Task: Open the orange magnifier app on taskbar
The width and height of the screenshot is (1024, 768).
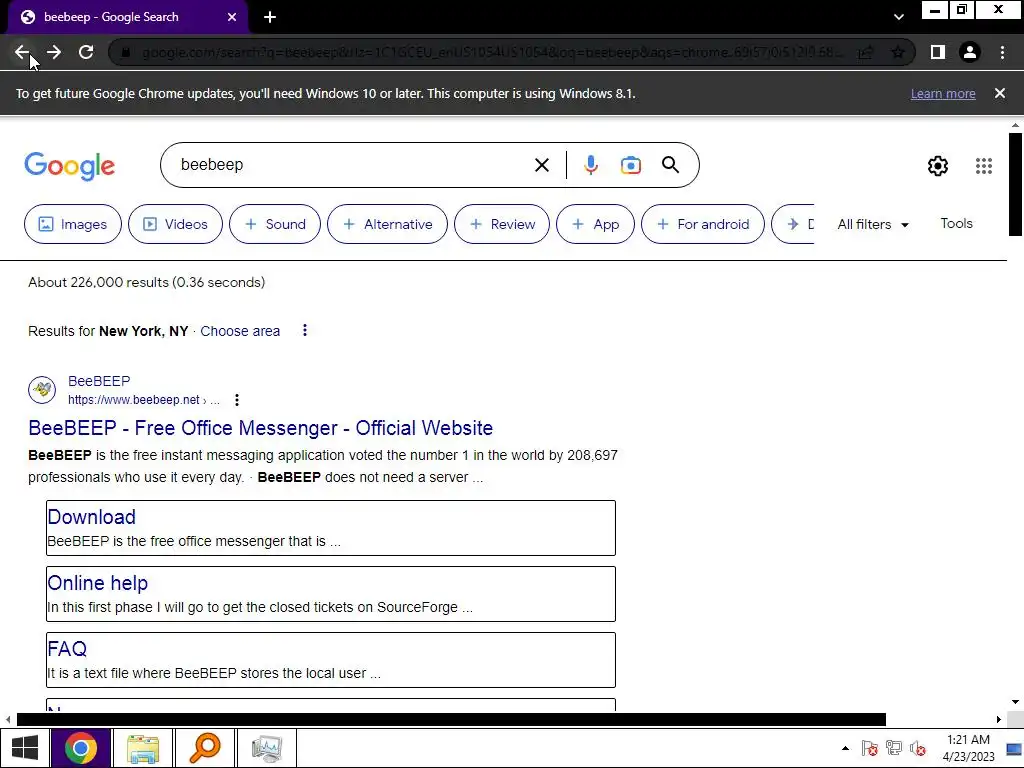Action: [204, 748]
